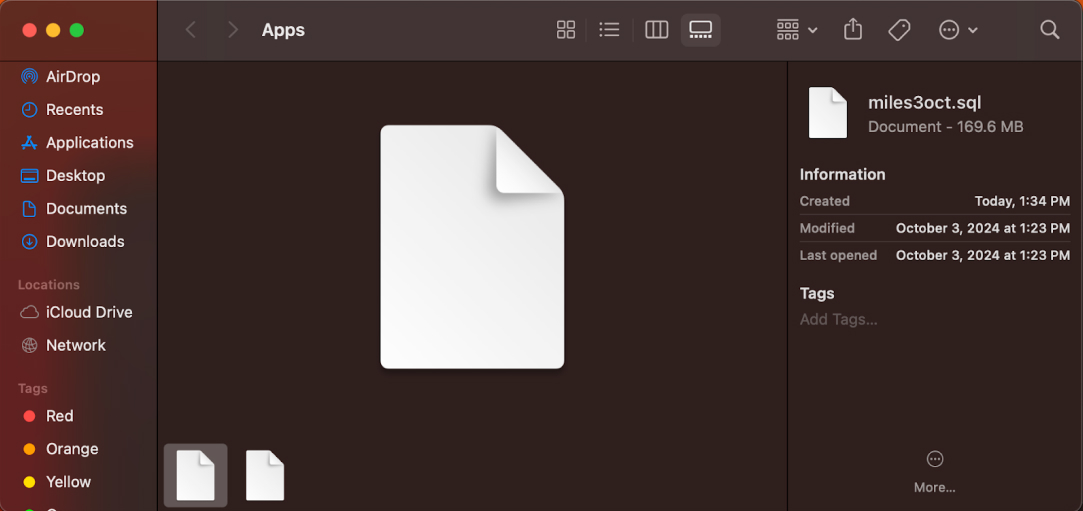
Task: Switch to icon view in toolbar
Action: point(566,30)
